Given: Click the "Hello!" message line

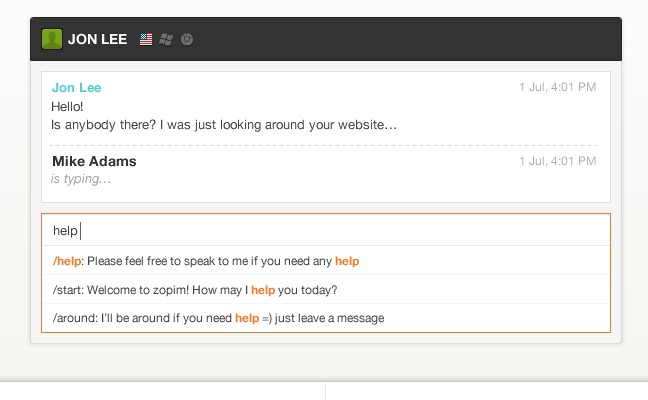Looking at the screenshot, I should pyautogui.click(x=67, y=107).
